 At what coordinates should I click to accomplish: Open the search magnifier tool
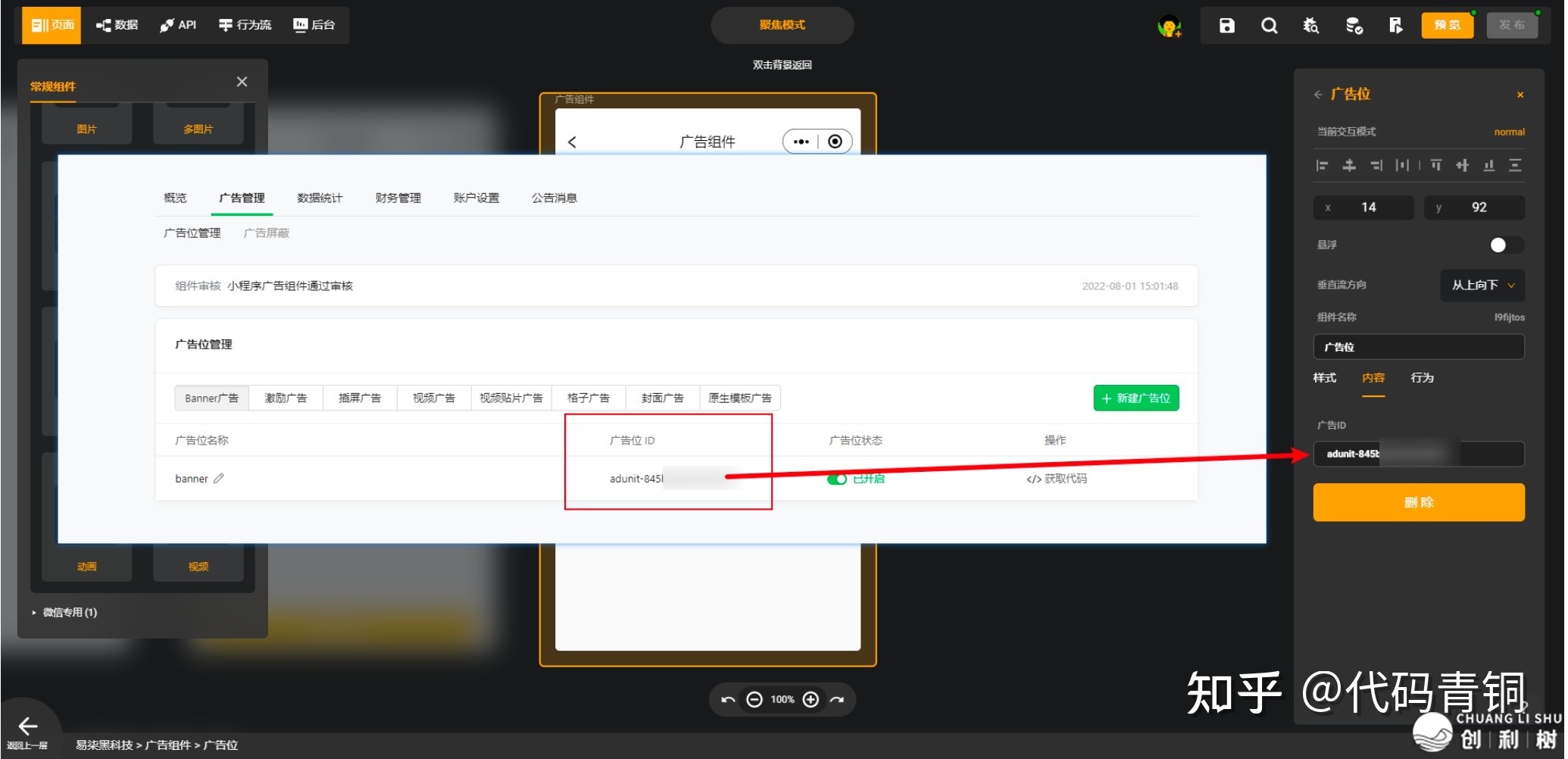click(x=1270, y=26)
